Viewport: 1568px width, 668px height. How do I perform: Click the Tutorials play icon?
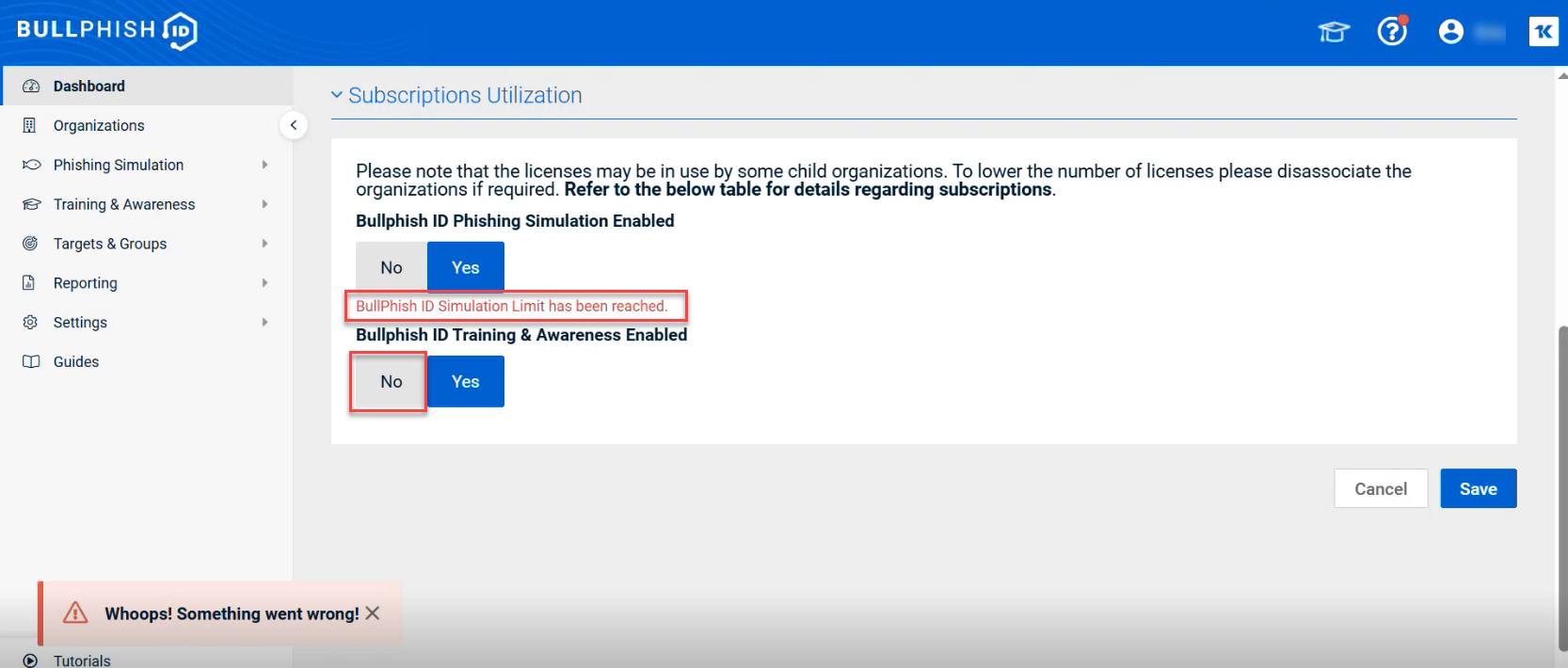31,660
